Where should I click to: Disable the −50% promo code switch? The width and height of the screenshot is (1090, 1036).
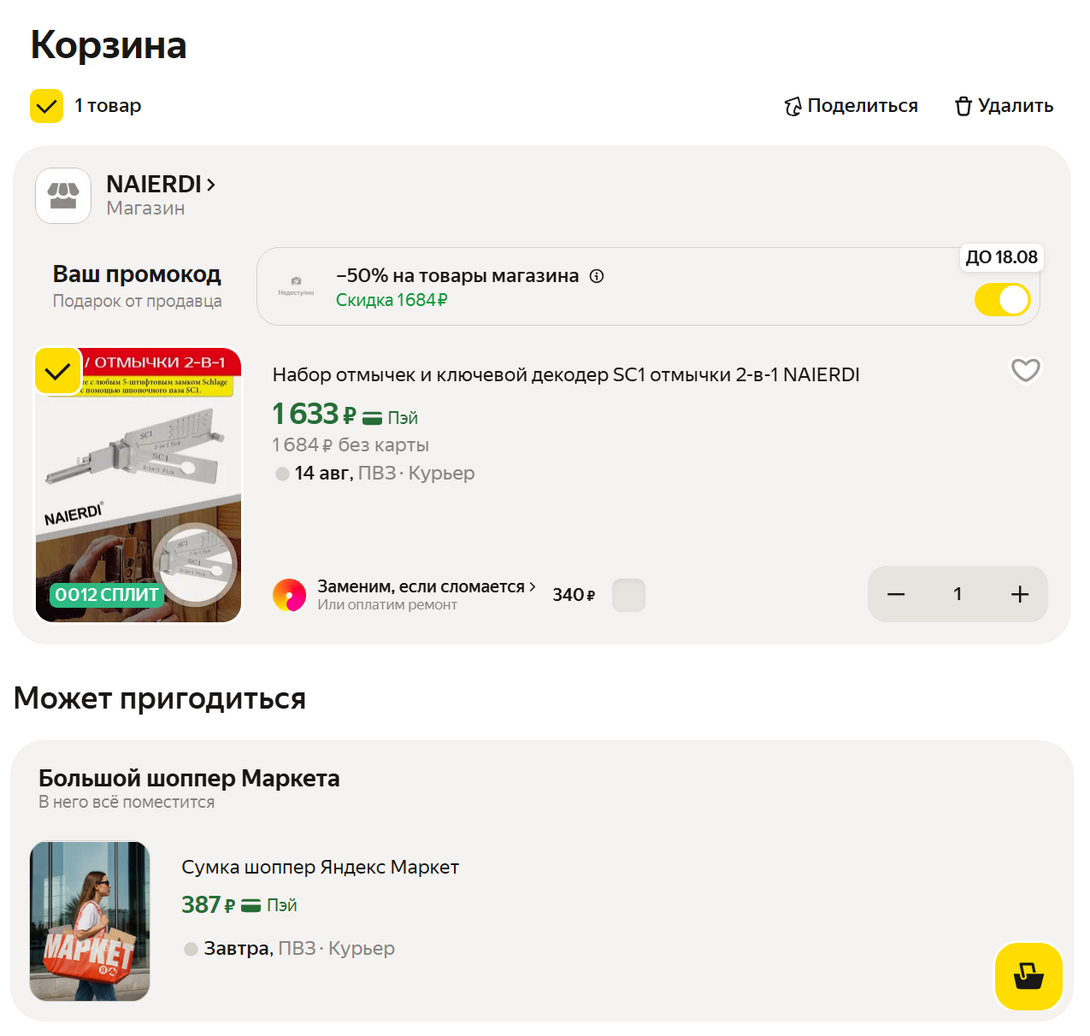[1002, 300]
